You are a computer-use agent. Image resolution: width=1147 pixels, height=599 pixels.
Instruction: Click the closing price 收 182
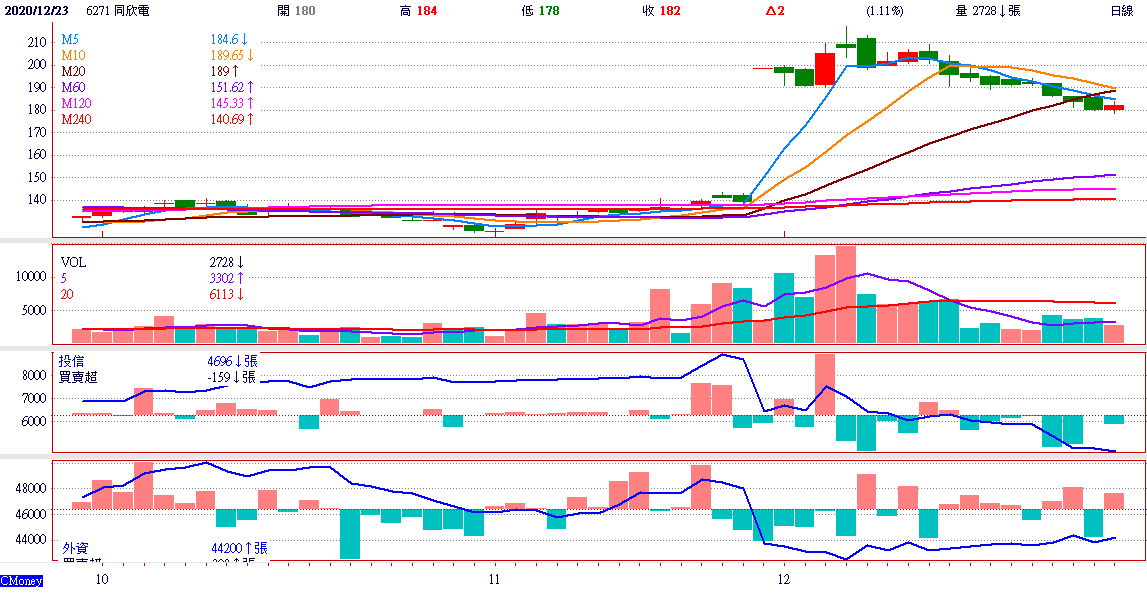coord(660,11)
